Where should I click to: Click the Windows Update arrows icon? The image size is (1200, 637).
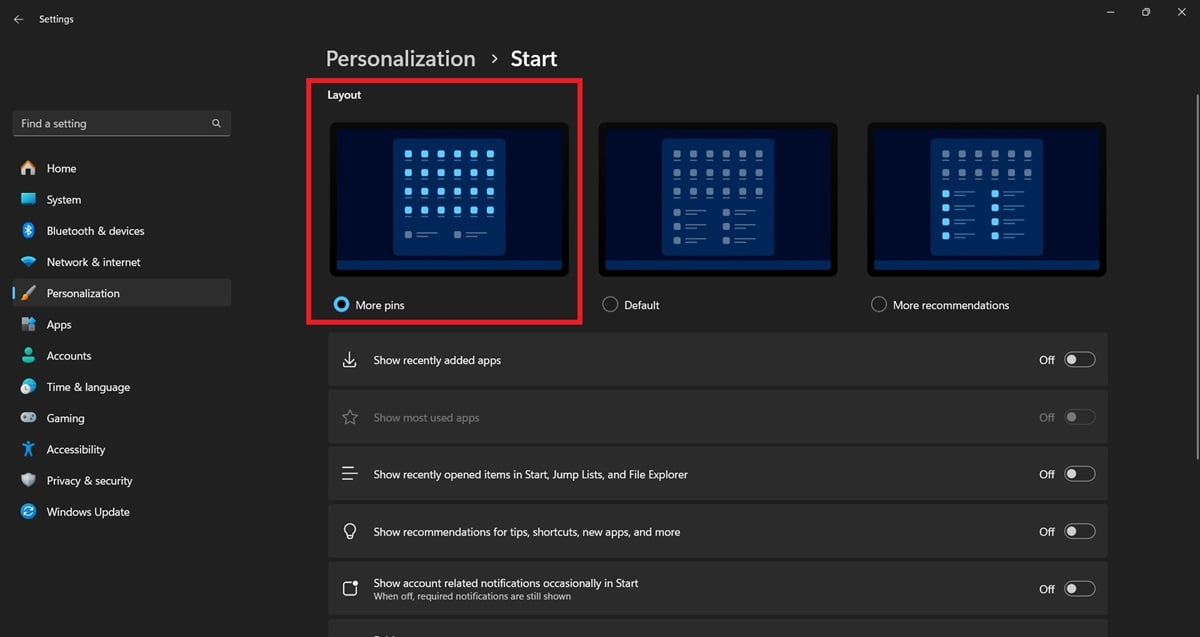[28, 511]
